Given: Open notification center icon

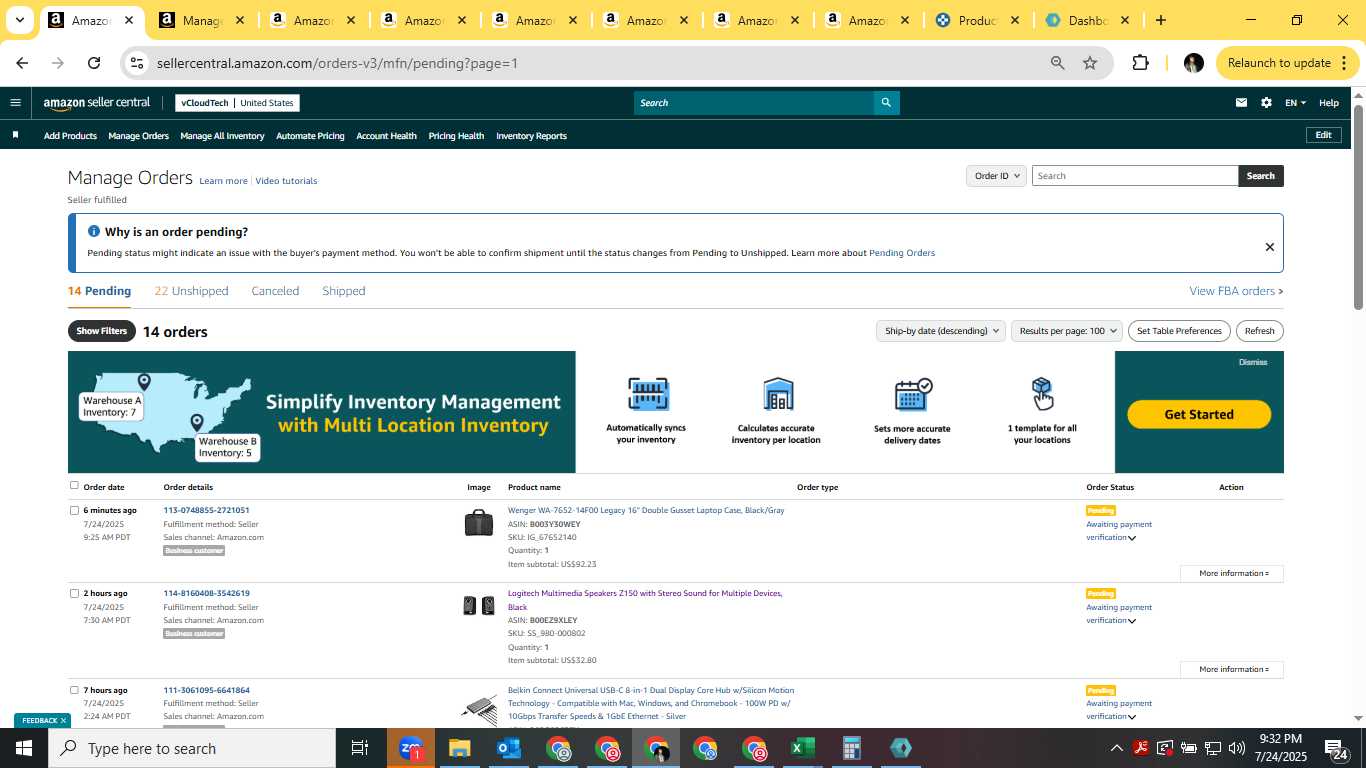Looking at the screenshot, I should [1336, 748].
